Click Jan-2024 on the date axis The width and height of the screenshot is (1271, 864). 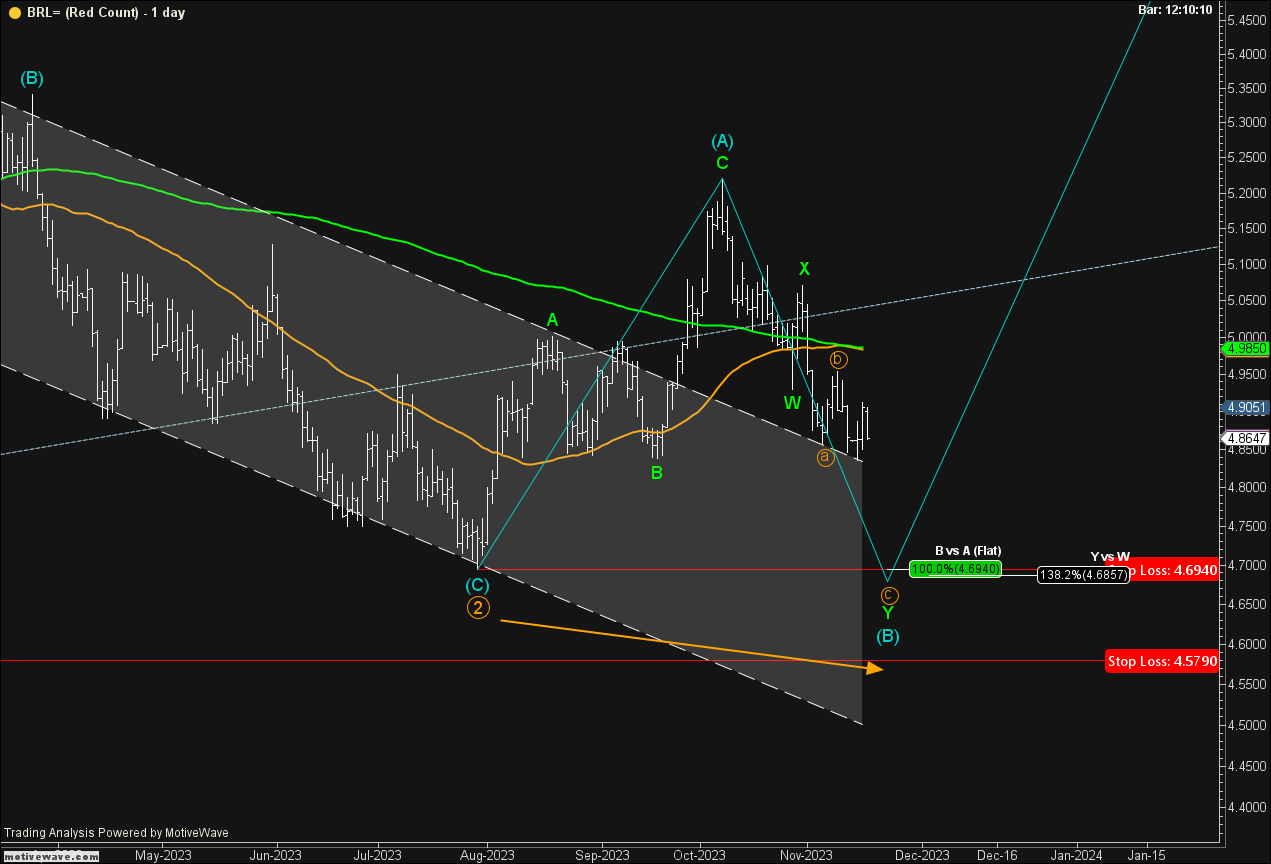click(x=1076, y=855)
